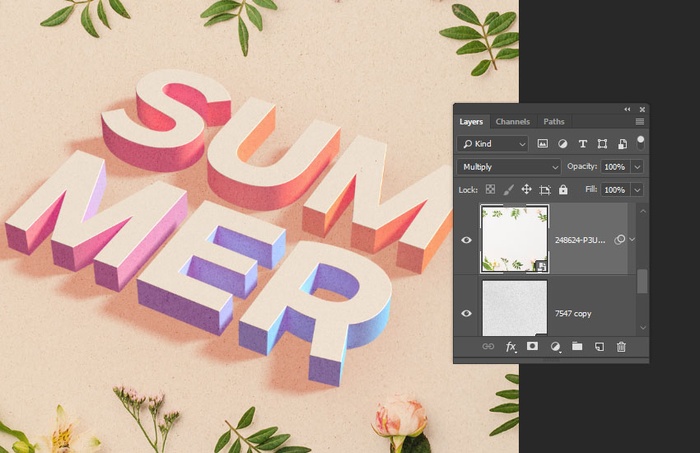Delete layer using the trash icon
This screenshot has height=453, width=700.
[x=621, y=346]
